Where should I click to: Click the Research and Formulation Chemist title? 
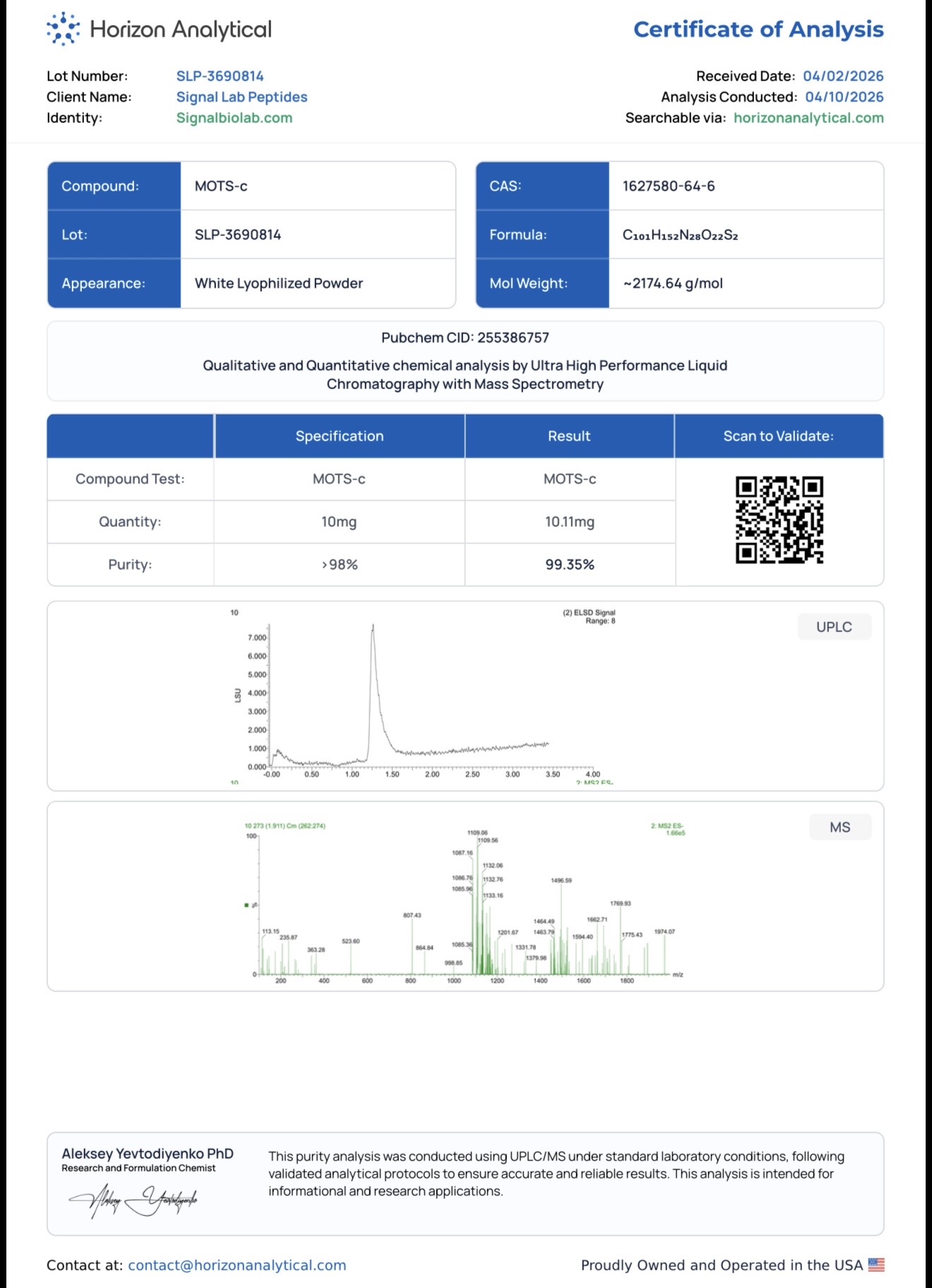pyautogui.click(x=138, y=1168)
